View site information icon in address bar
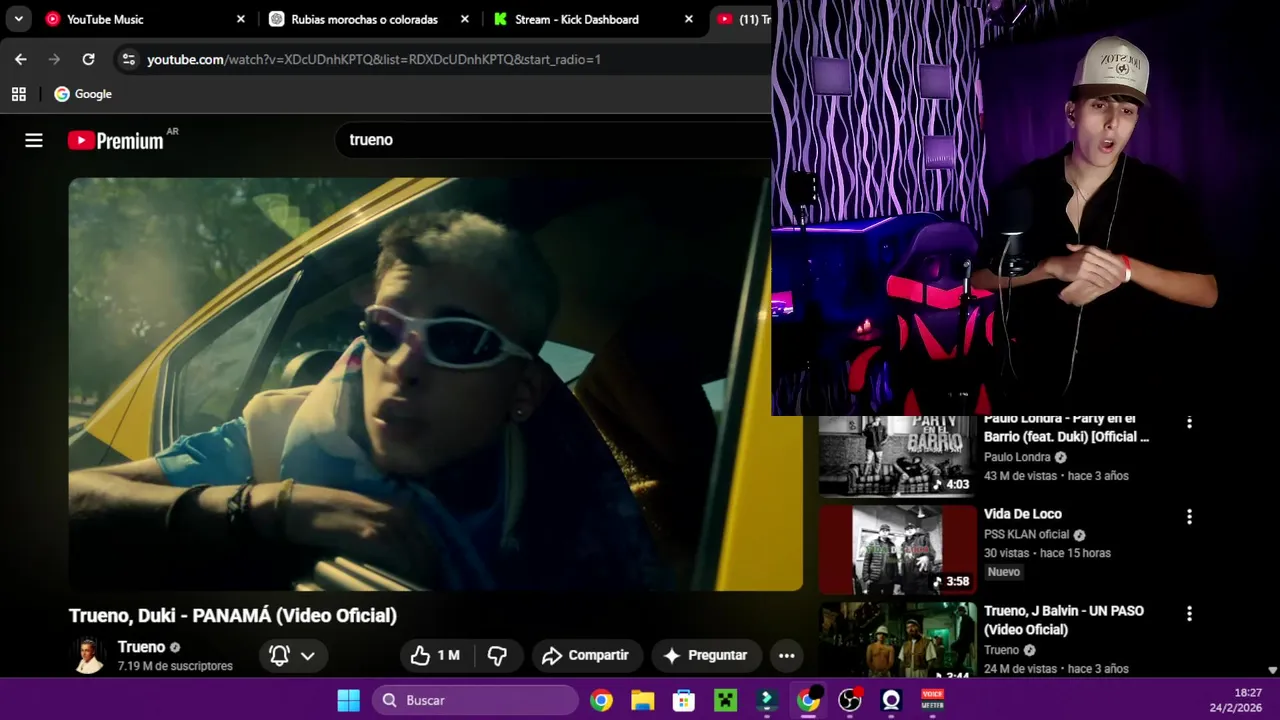 click(128, 59)
